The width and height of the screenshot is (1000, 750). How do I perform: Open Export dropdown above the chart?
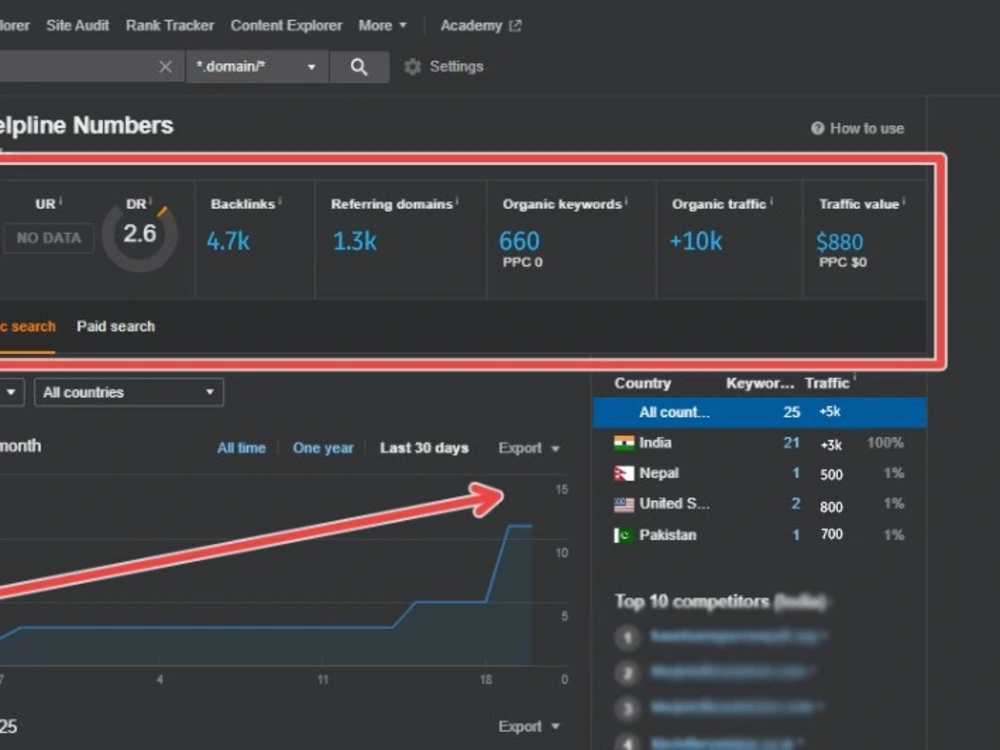pos(529,448)
